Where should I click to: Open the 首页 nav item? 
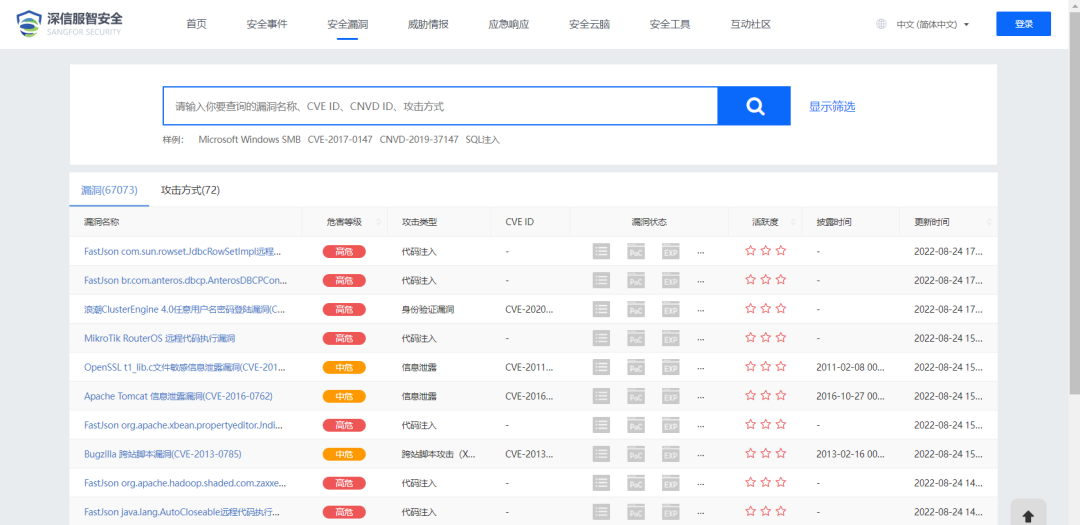click(196, 24)
